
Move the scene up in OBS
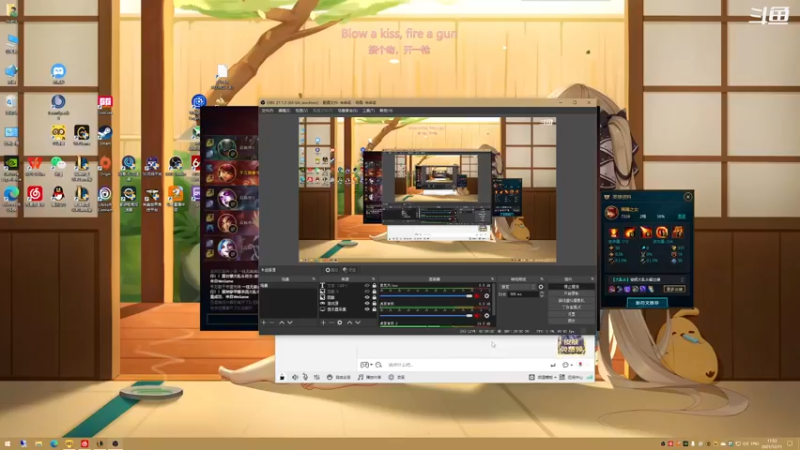coord(282,322)
